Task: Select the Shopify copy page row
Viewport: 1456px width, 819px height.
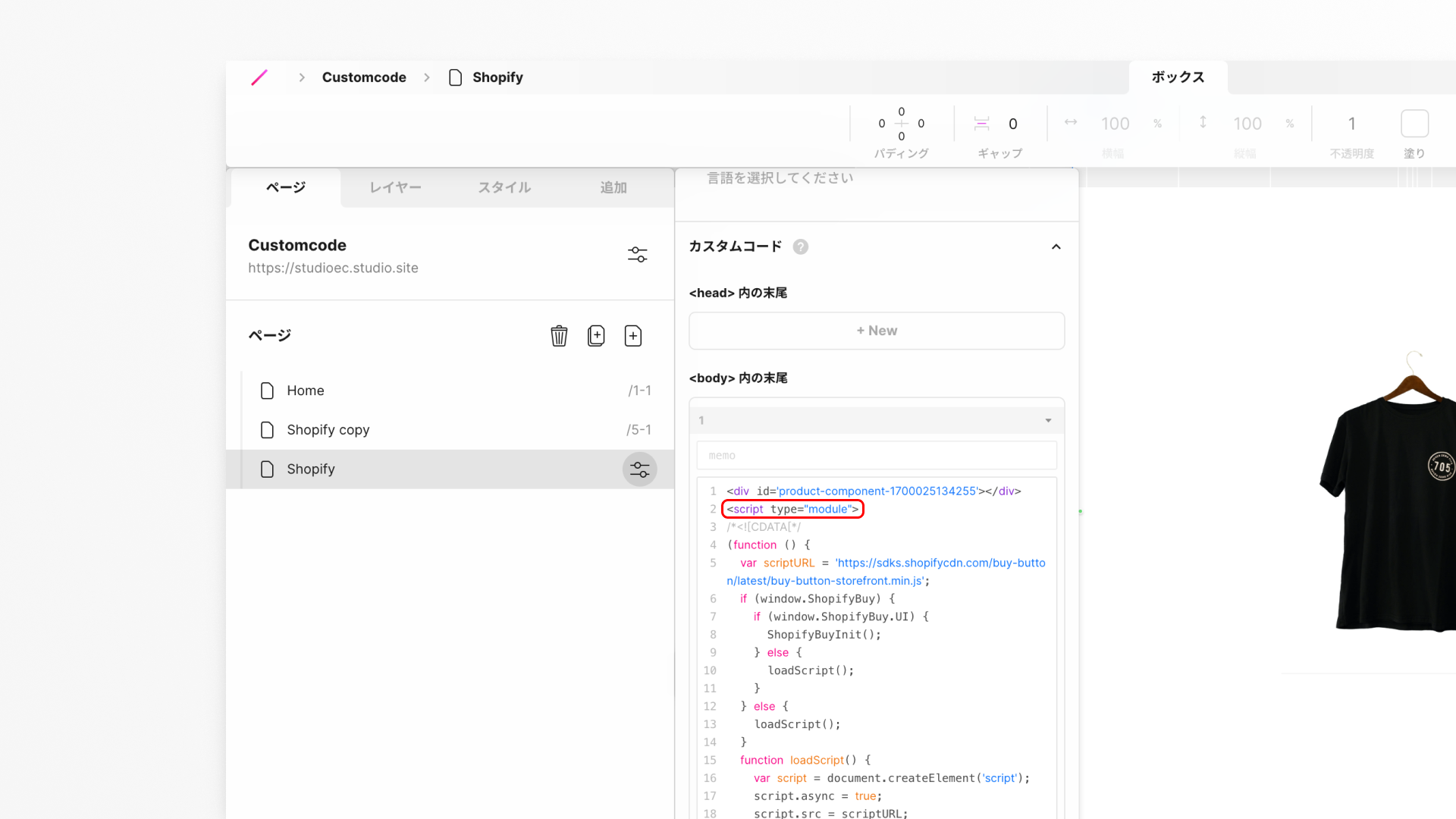Action: tap(450, 430)
